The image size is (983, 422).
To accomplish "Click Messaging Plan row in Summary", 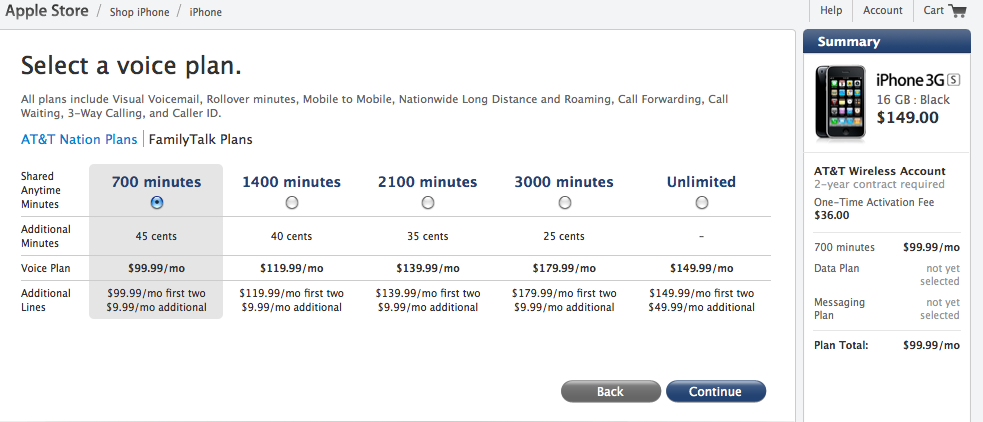I will (x=886, y=309).
